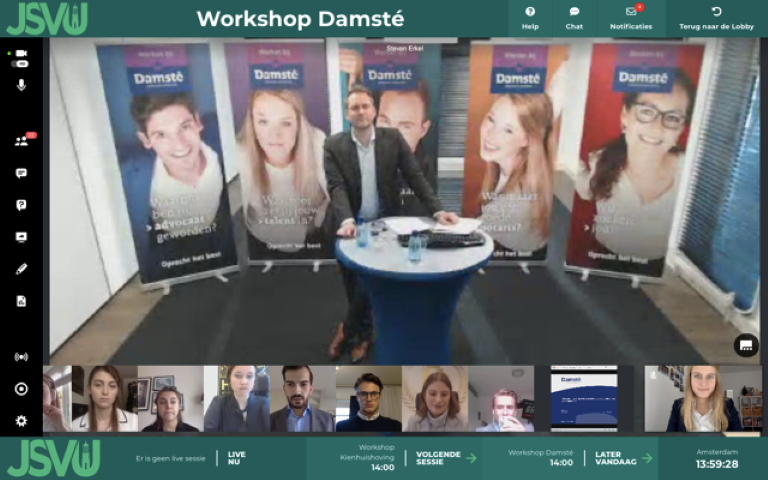Click the broadcast signal icon
This screenshot has width=768, height=480.
21,357
